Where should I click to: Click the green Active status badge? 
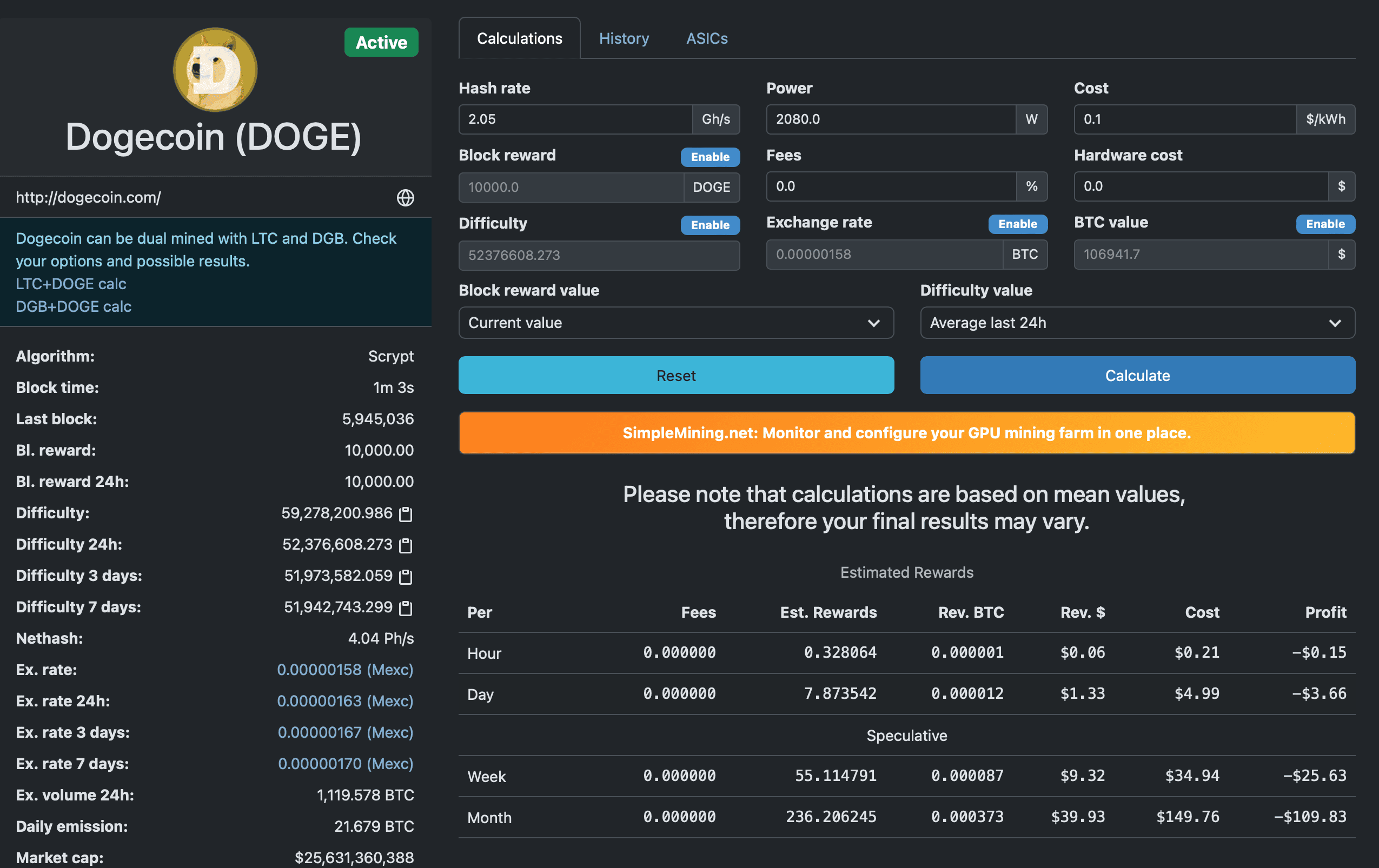pos(381,42)
